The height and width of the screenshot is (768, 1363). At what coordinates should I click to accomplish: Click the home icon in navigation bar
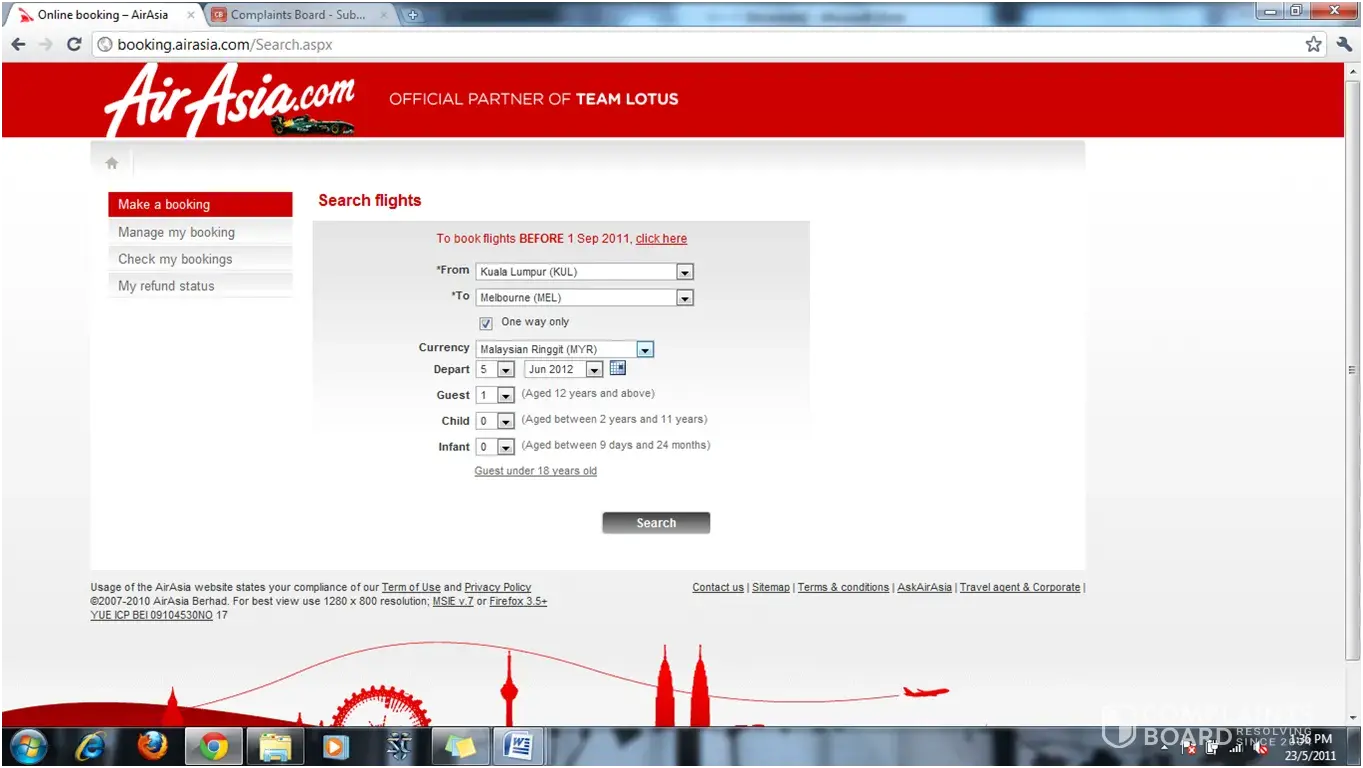[112, 163]
